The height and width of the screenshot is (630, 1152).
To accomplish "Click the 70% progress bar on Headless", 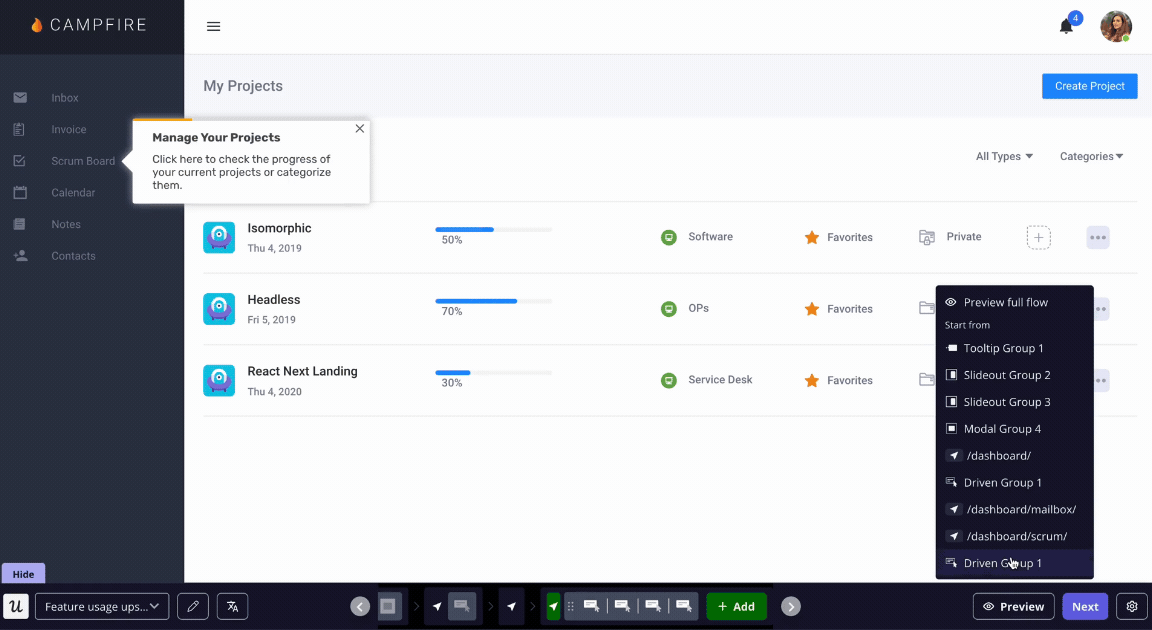I will (492, 300).
